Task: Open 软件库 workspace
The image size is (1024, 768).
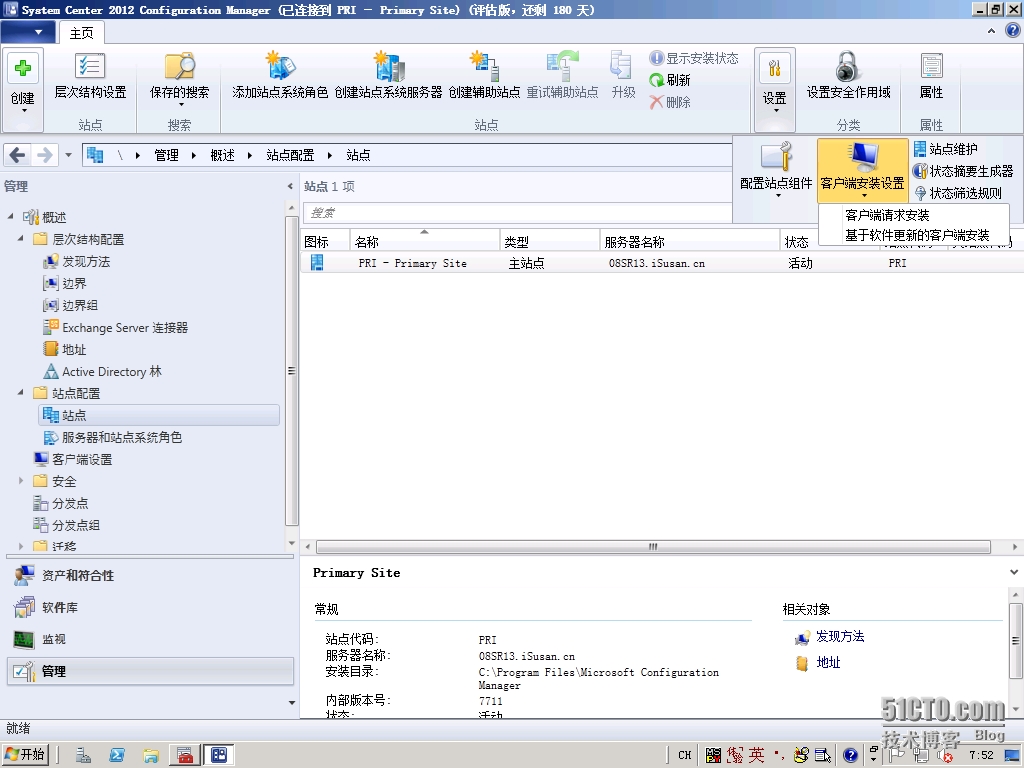Action: (x=150, y=607)
